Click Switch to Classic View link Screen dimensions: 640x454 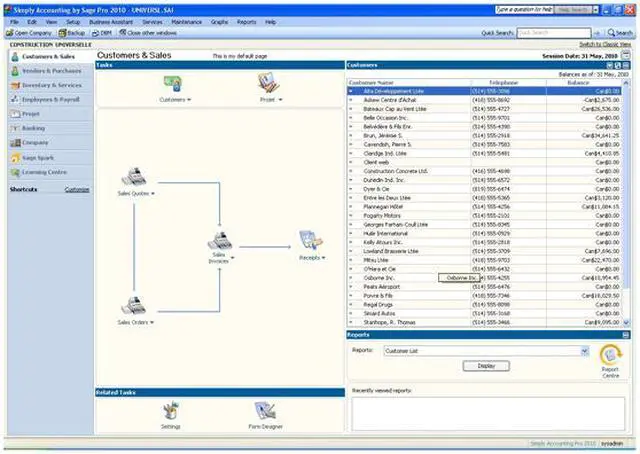pyautogui.click(x=605, y=45)
